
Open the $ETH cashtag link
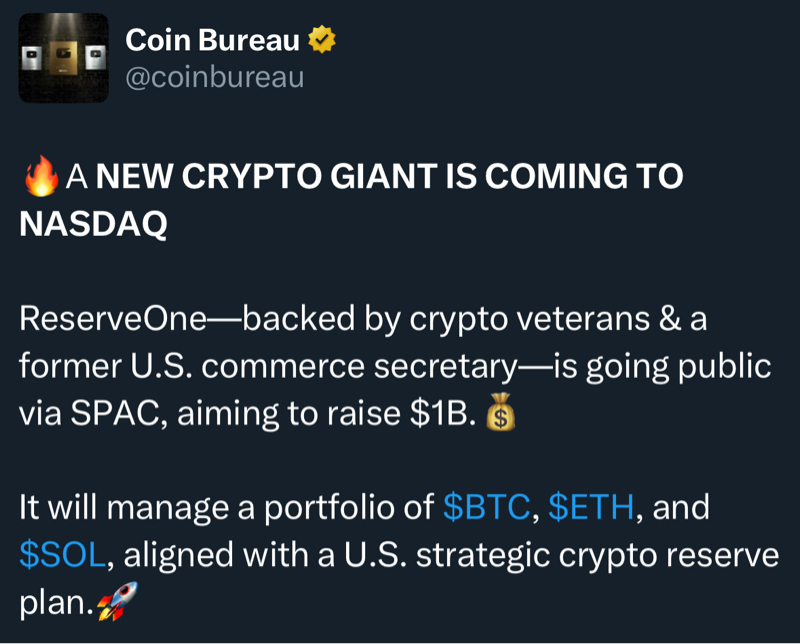click(590, 507)
